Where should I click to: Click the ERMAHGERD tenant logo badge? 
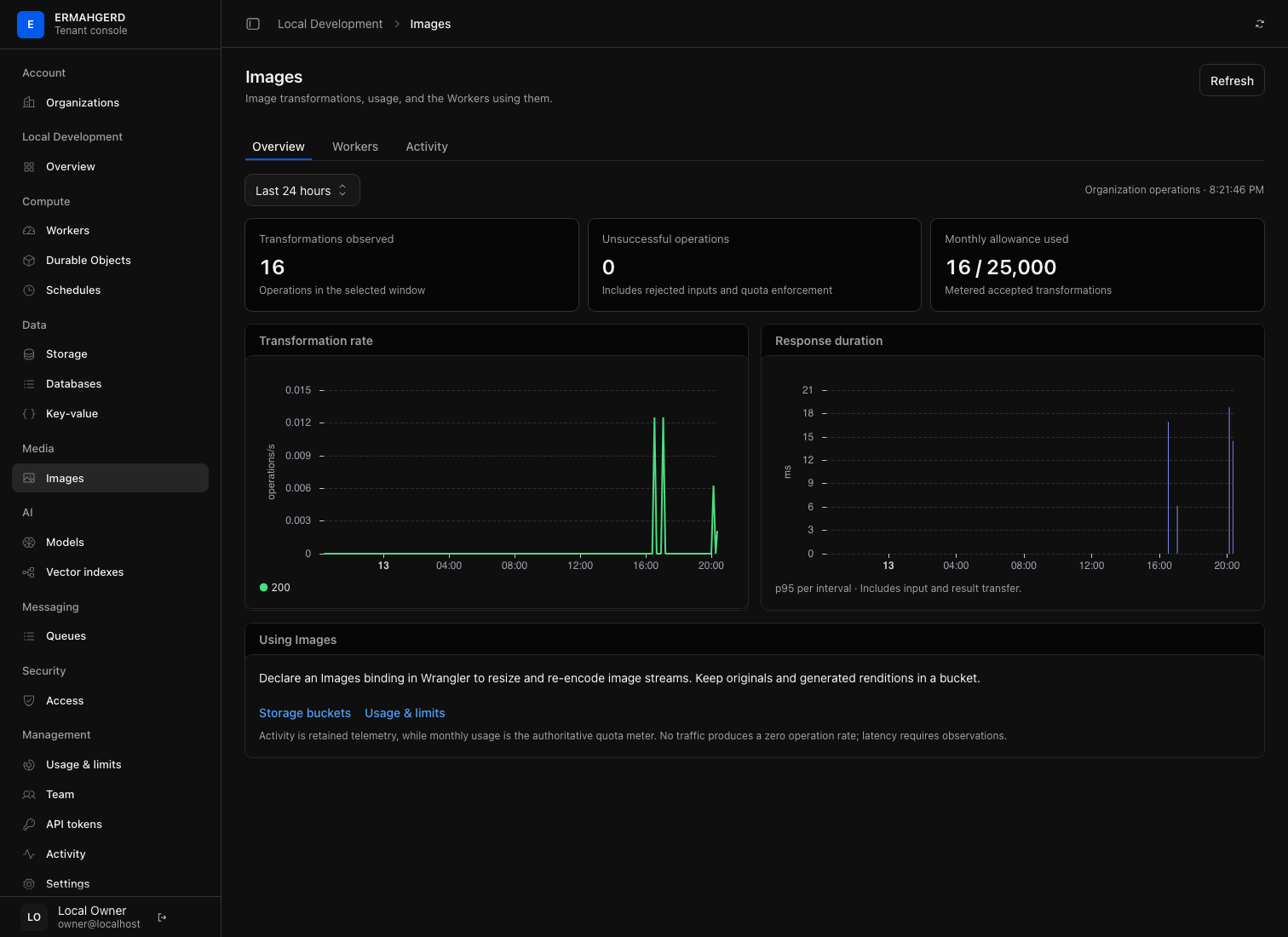point(31,25)
